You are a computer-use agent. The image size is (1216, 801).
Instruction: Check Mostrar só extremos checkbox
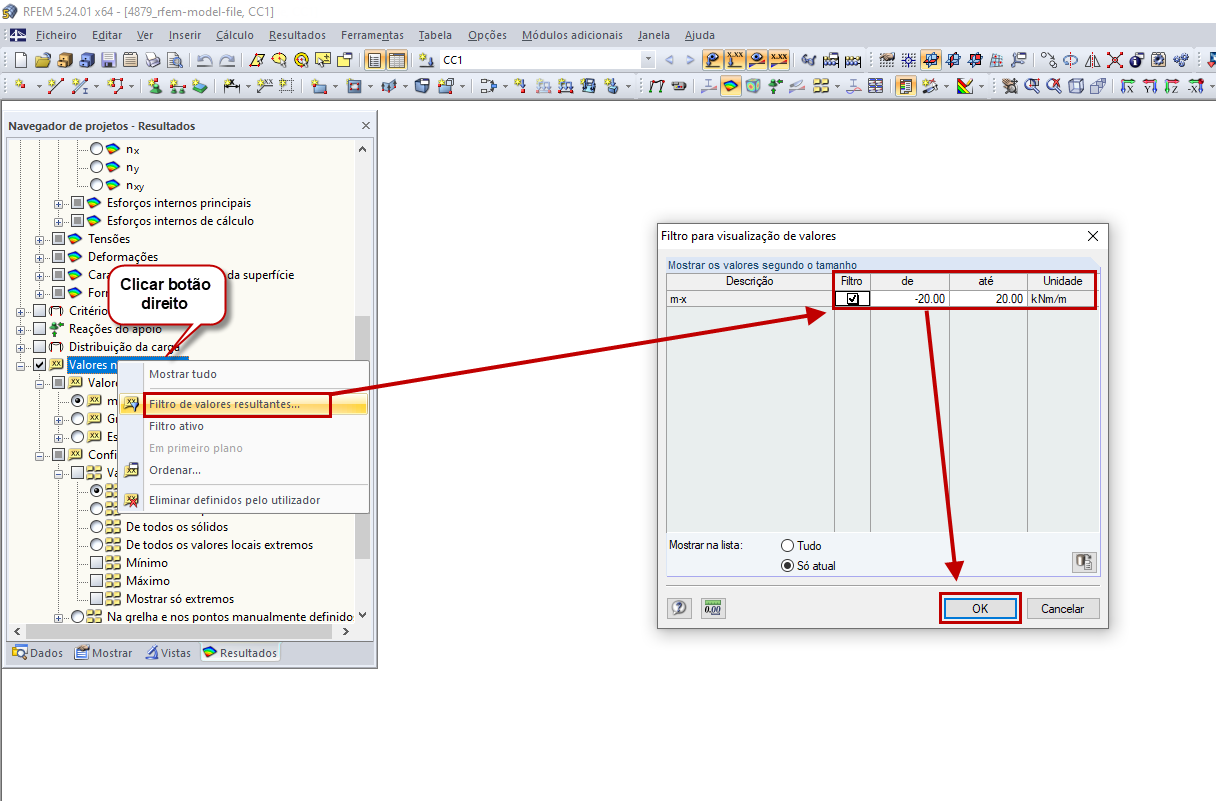pyautogui.click(x=96, y=599)
